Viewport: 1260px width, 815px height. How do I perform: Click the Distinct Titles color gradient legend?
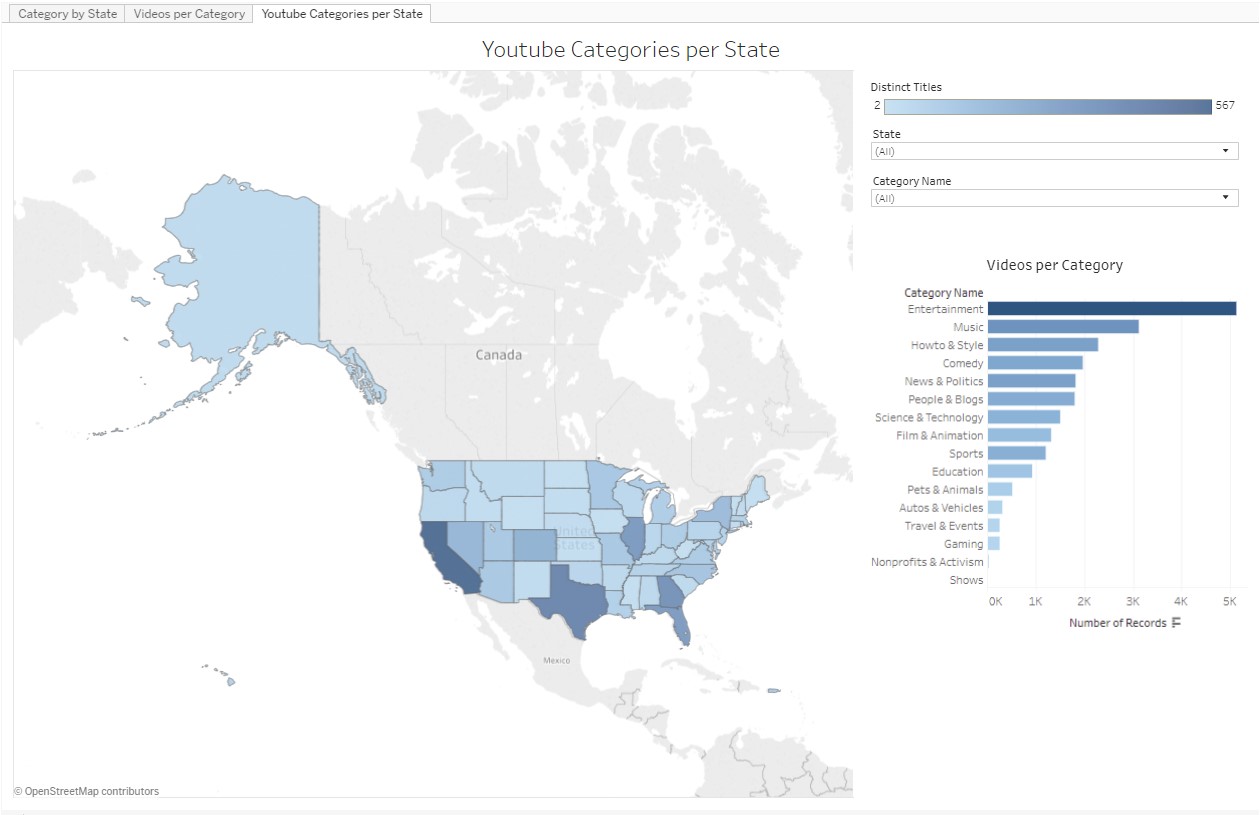coord(1047,107)
